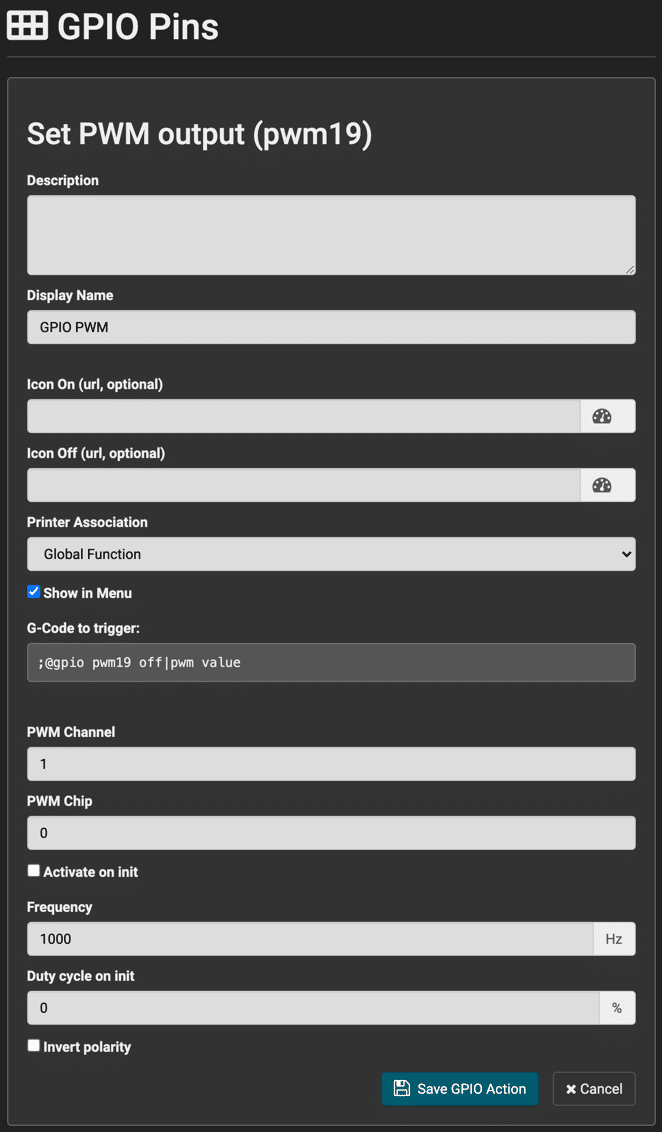Expand the Global Function dropdown arrow
The image size is (662, 1132).
click(625, 554)
